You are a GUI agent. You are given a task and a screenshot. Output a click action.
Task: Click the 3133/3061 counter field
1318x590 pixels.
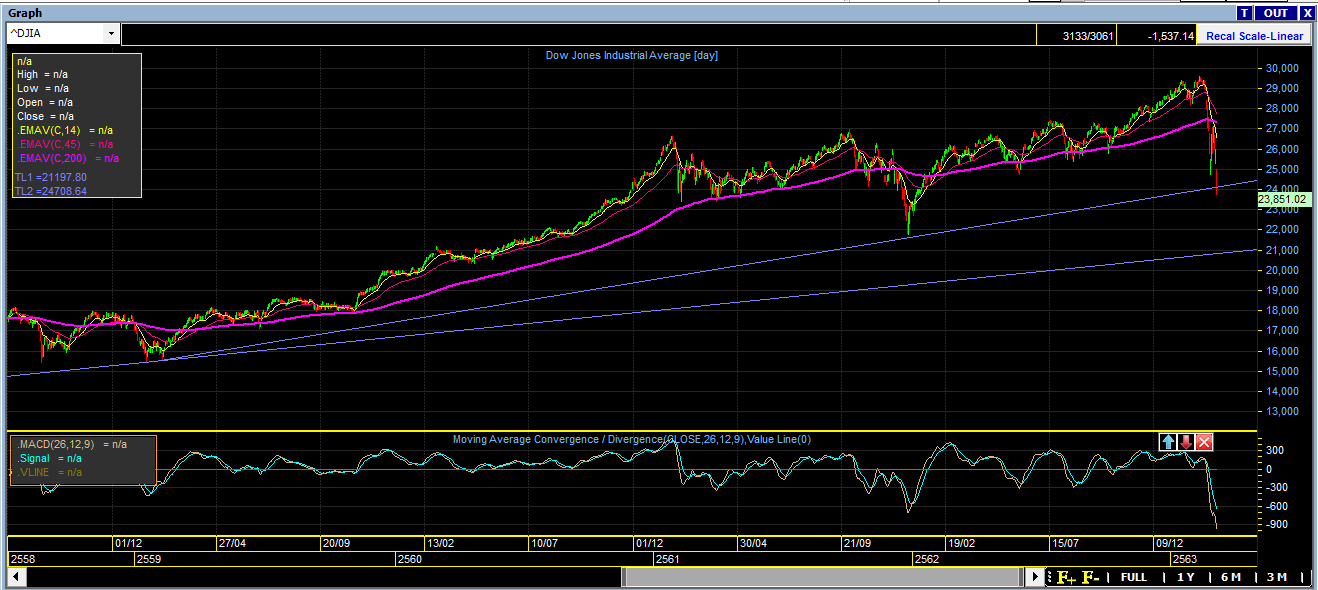coord(1075,36)
